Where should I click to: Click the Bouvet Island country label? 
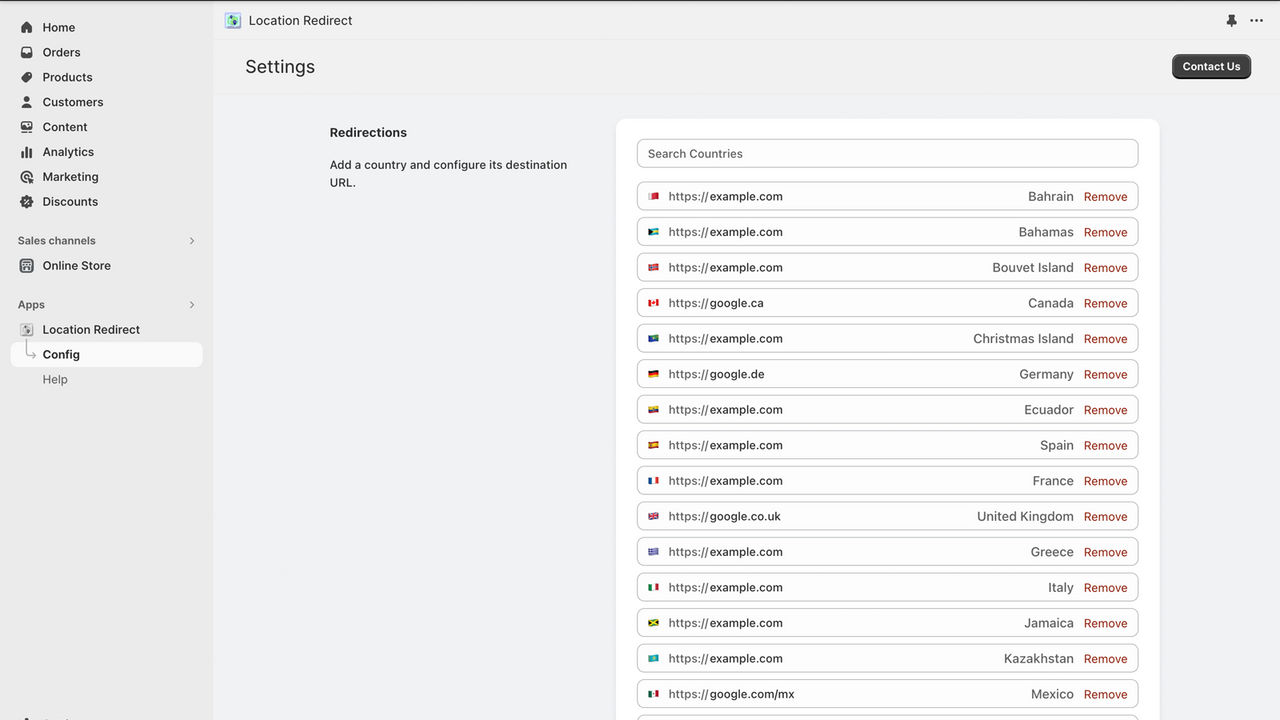pos(1033,268)
